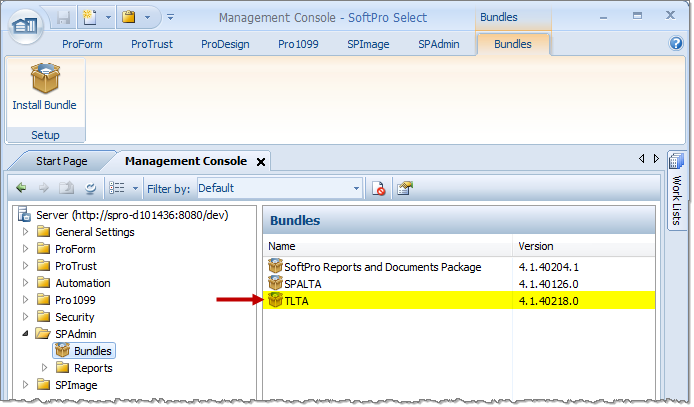694x407 pixels.
Task: Click version 4.1.40204.1 cell
Action: [x=548, y=267]
